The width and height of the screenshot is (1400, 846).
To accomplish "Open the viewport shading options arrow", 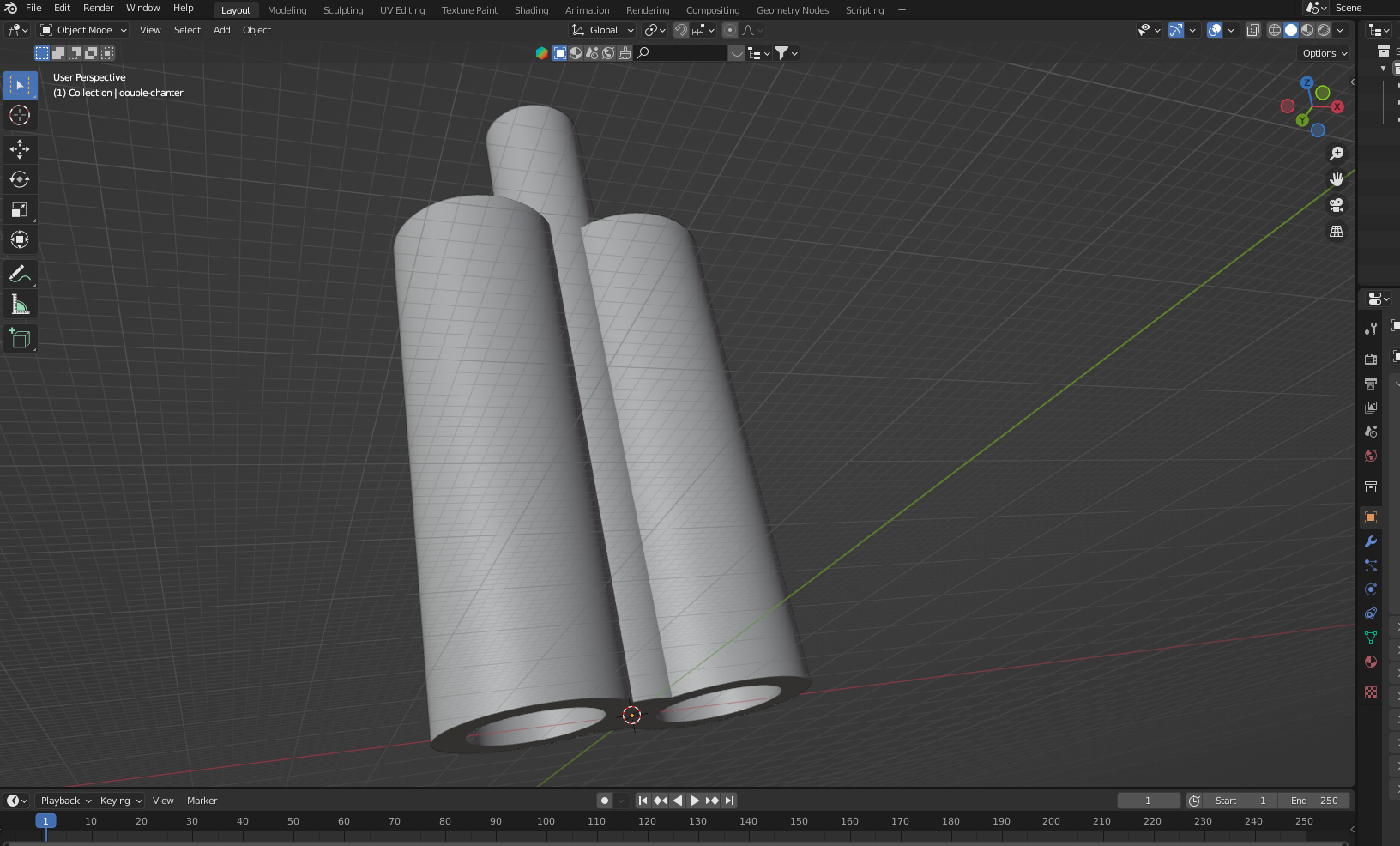I will pos(1340,30).
